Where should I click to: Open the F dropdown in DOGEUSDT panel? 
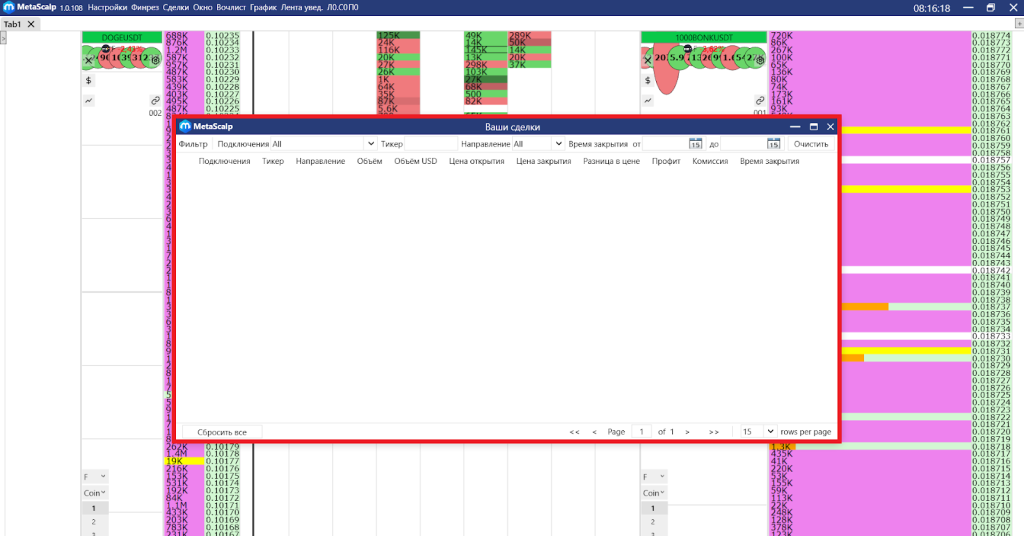coord(94,477)
